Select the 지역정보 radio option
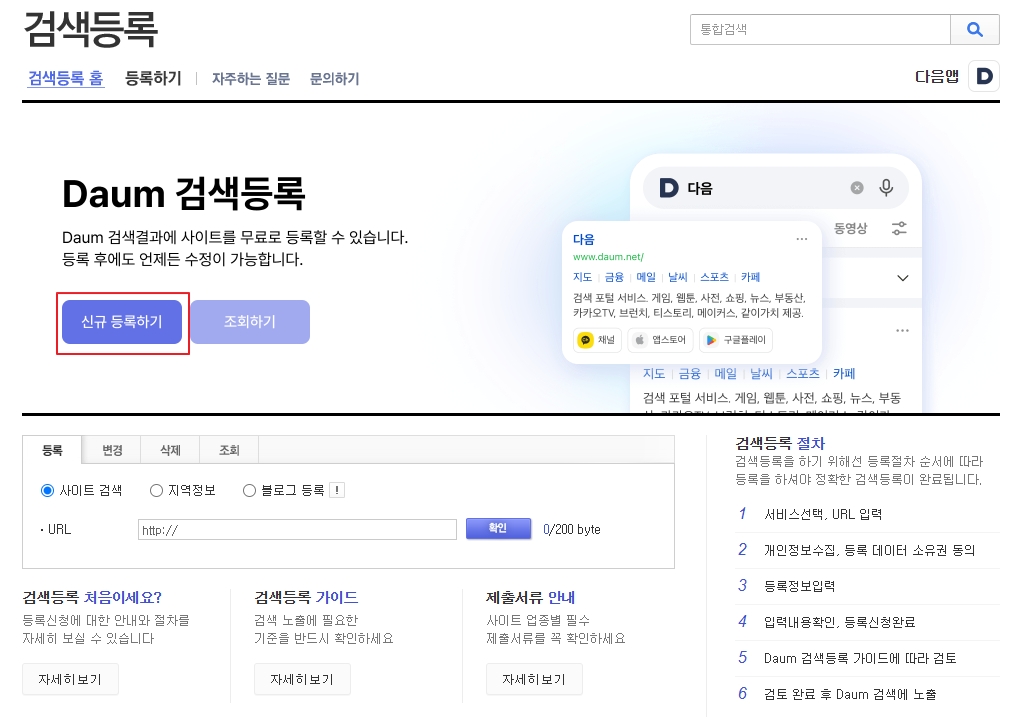Image resolution: width=1023 pixels, height=723 pixels. pos(156,490)
